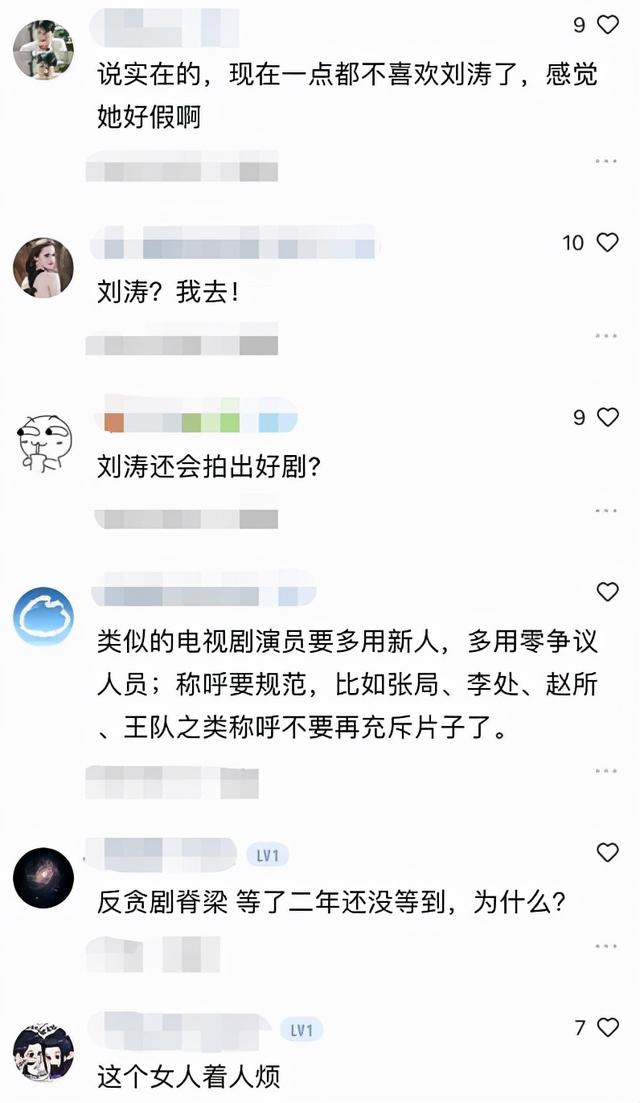This screenshot has height=1103, width=640.
Task: Open more options under '她好假啊' comment
Action: 606,161
